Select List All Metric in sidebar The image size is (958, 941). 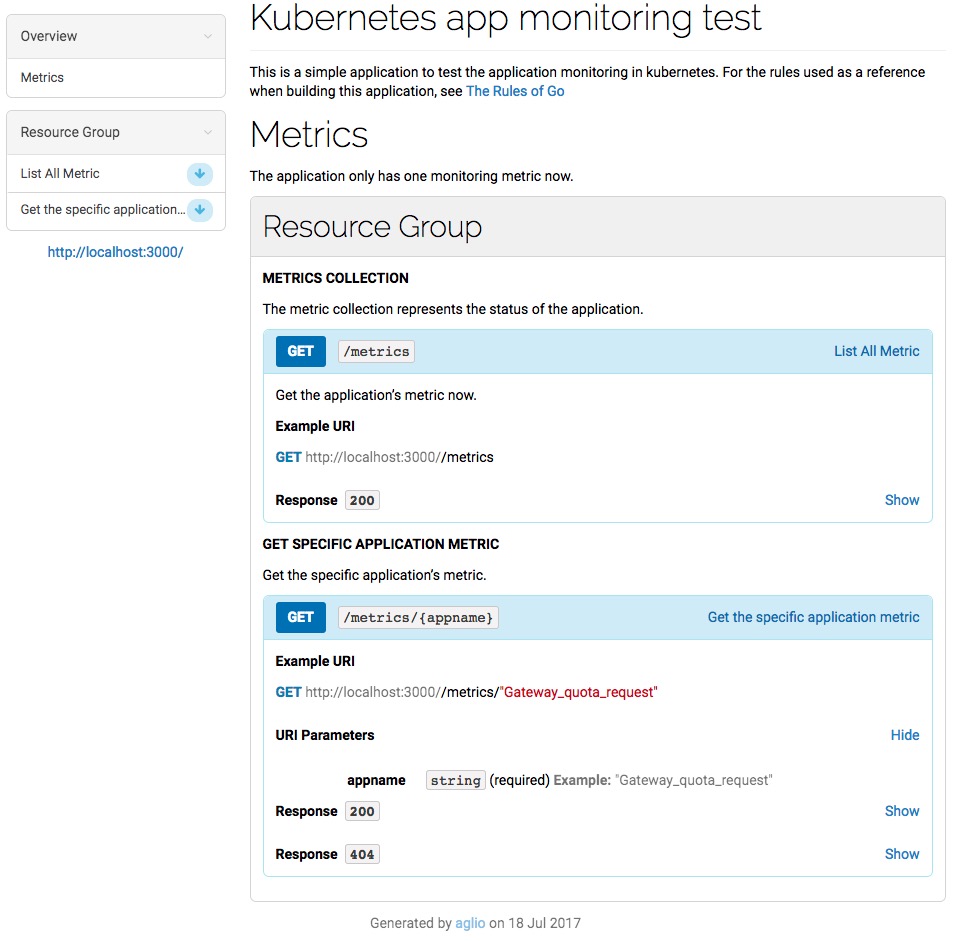pyautogui.click(x=60, y=174)
